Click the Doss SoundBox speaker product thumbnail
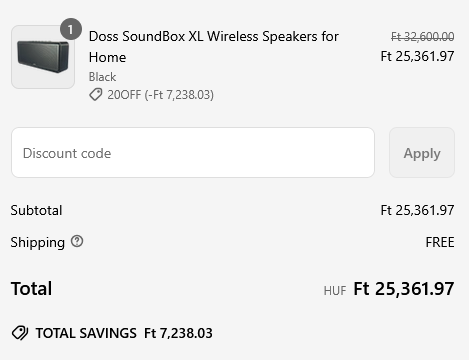Image resolution: width=469 pixels, height=360 pixels. pos(43,57)
